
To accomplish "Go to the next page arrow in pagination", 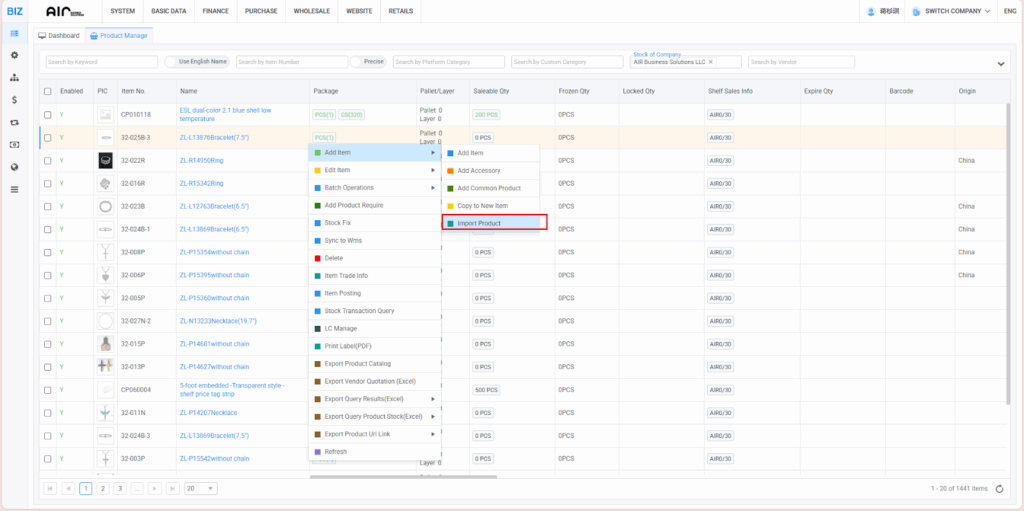I will [x=154, y=488].
